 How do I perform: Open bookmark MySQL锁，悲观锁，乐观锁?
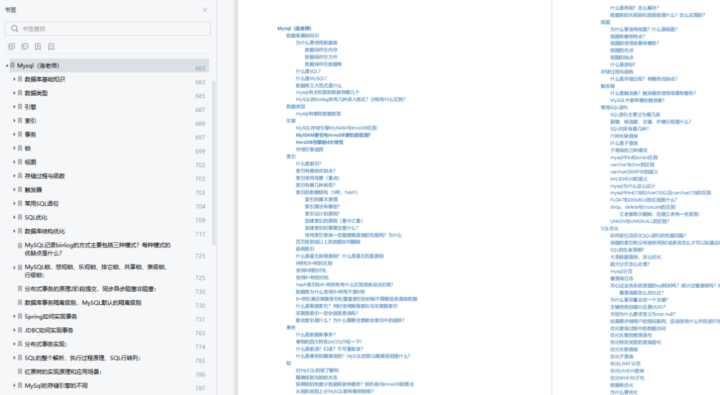point(96,271)
